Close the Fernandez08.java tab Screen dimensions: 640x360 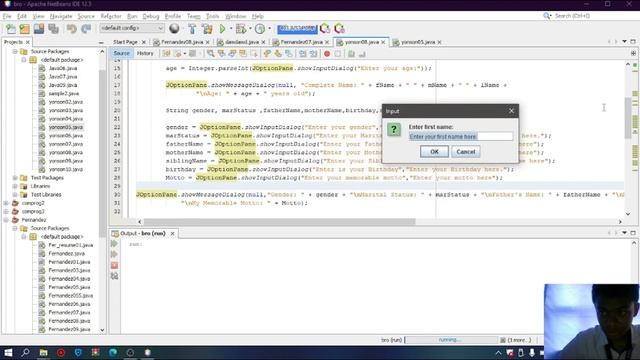click(207, 42)
